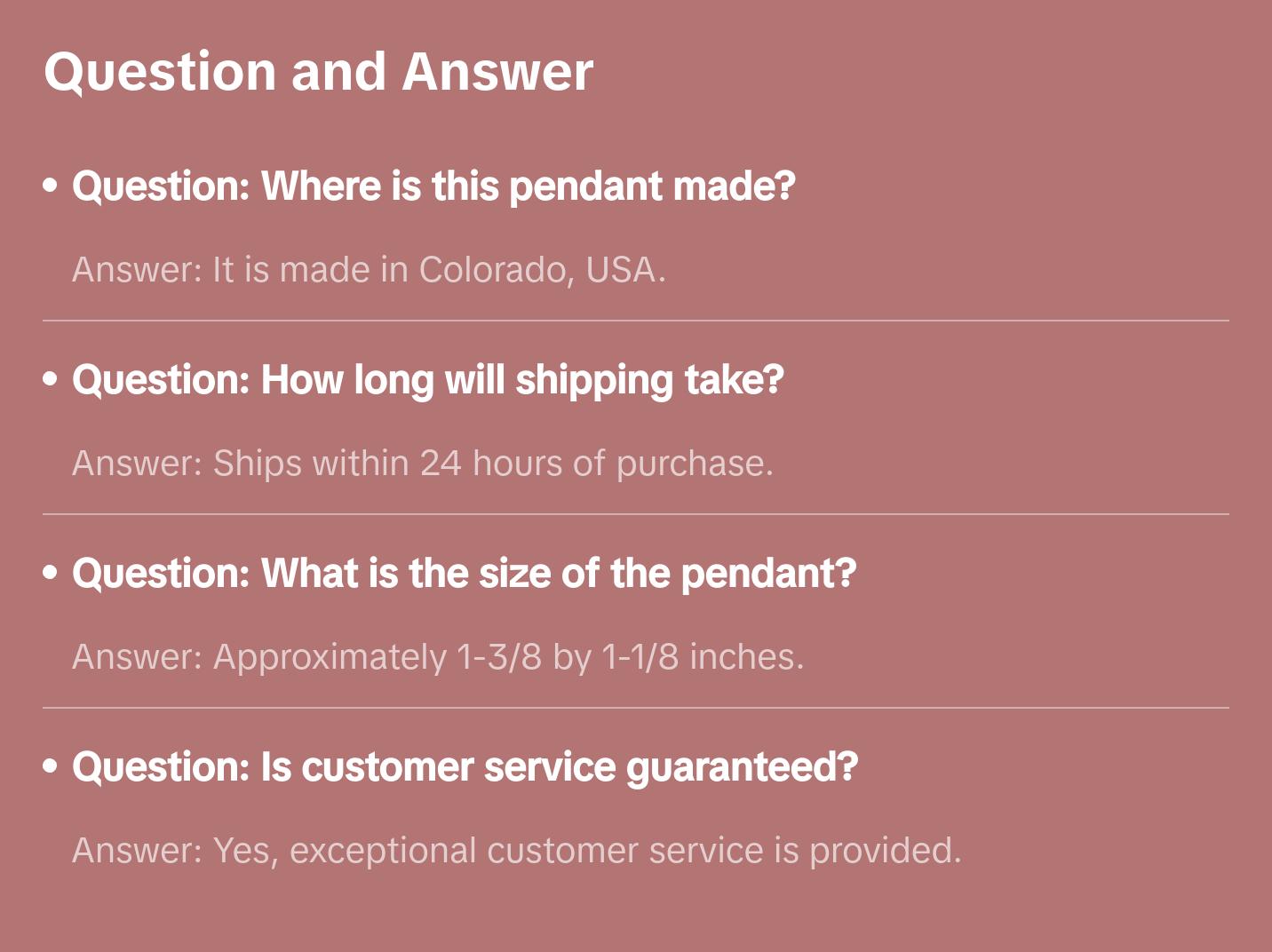Image resolution: width=1272 pixels, height=952 pixels.
Task: Click answer about exceptional customer service
Action: 516,851
